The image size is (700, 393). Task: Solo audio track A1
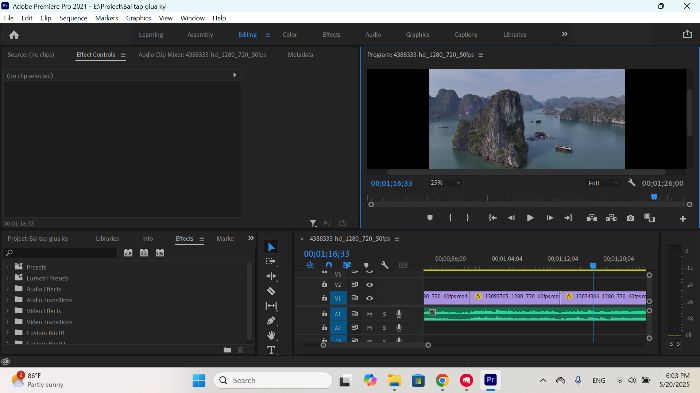(384, 314)
